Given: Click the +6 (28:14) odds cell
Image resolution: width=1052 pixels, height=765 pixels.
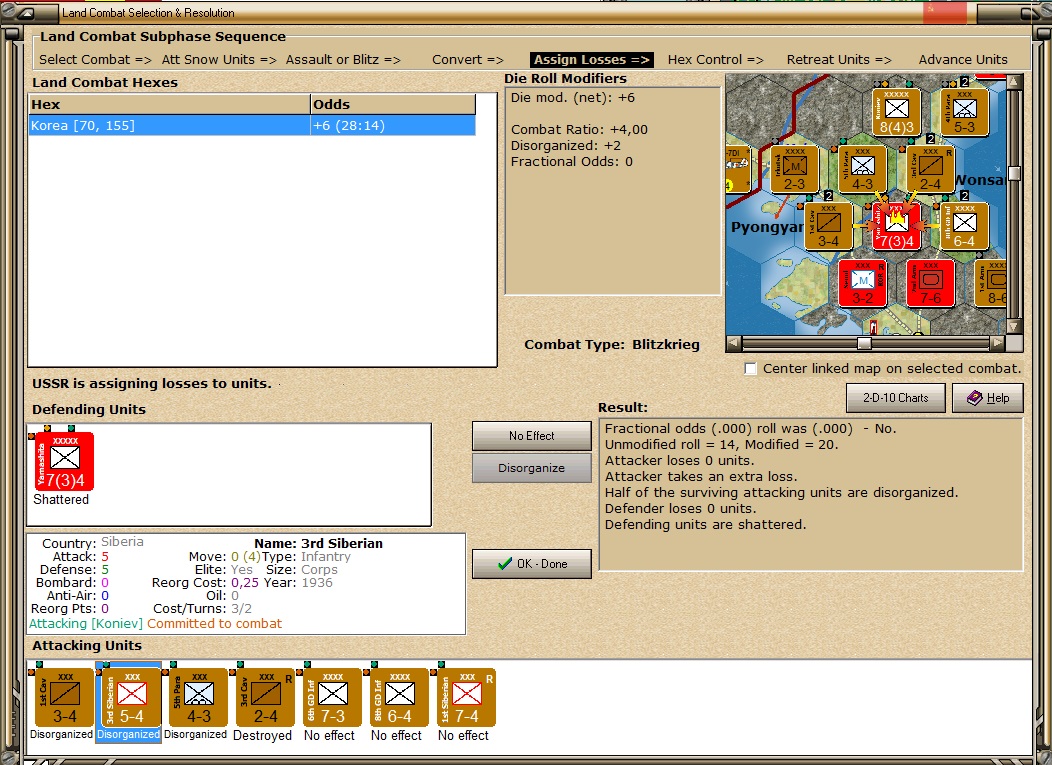Looking at the screenshot, I should [x=393, y=125].
